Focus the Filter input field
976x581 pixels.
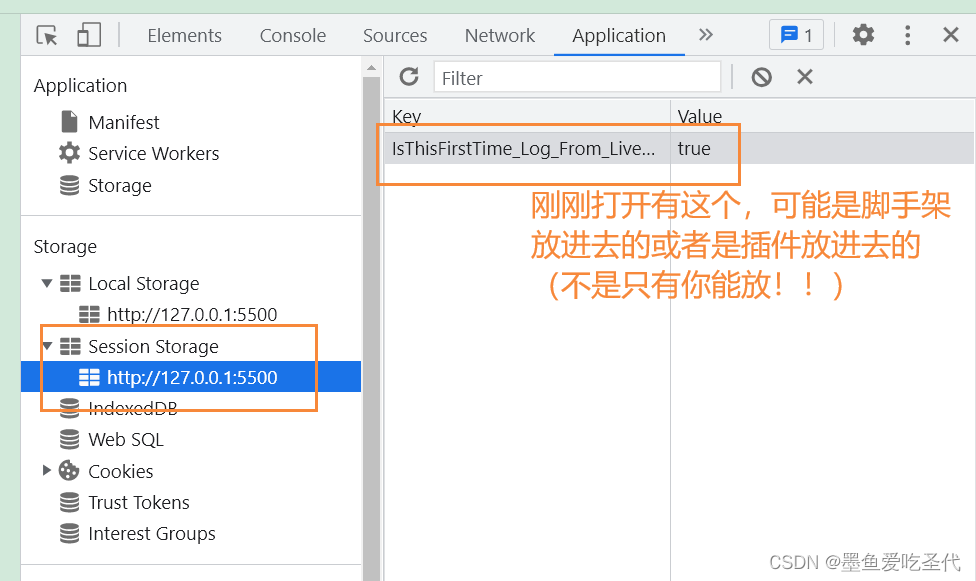(577, 77)
